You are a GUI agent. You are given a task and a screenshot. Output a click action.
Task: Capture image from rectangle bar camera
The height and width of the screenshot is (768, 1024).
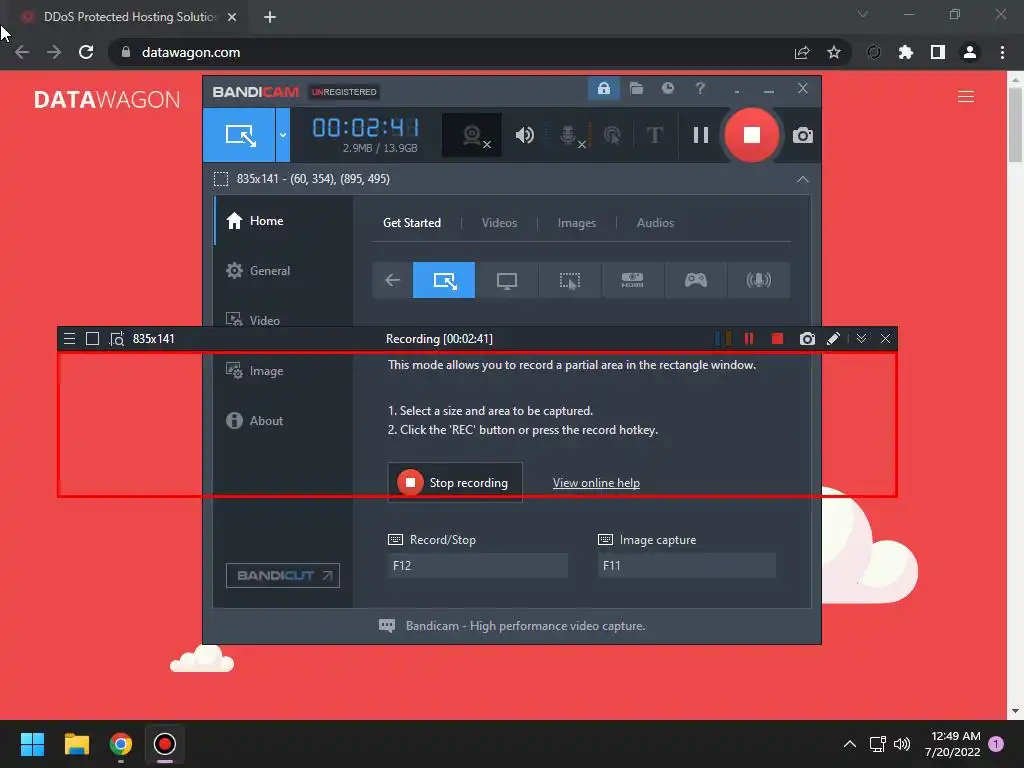click(x=807, y=338)
